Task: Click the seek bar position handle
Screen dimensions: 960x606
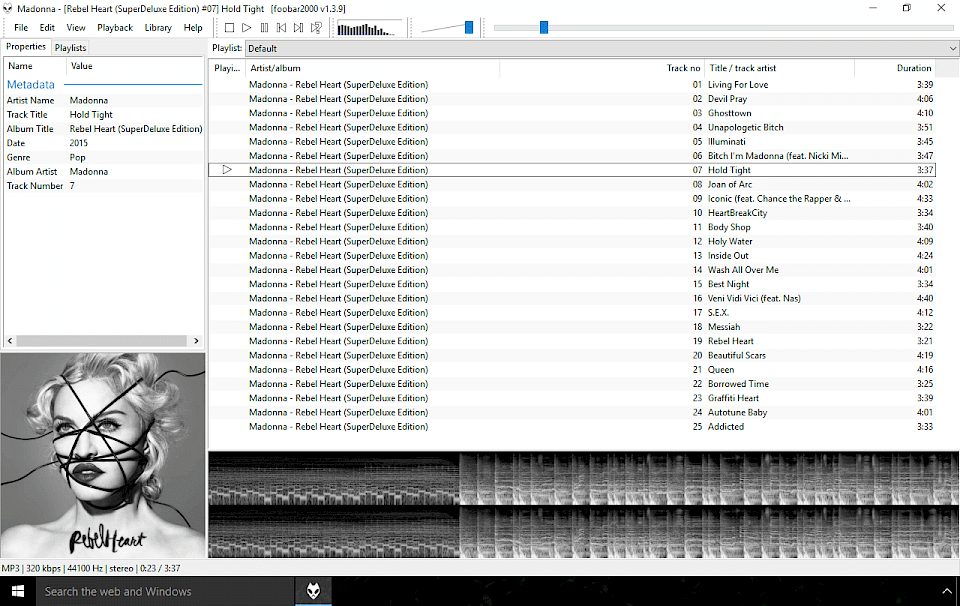Action: (x=544, y=28)
